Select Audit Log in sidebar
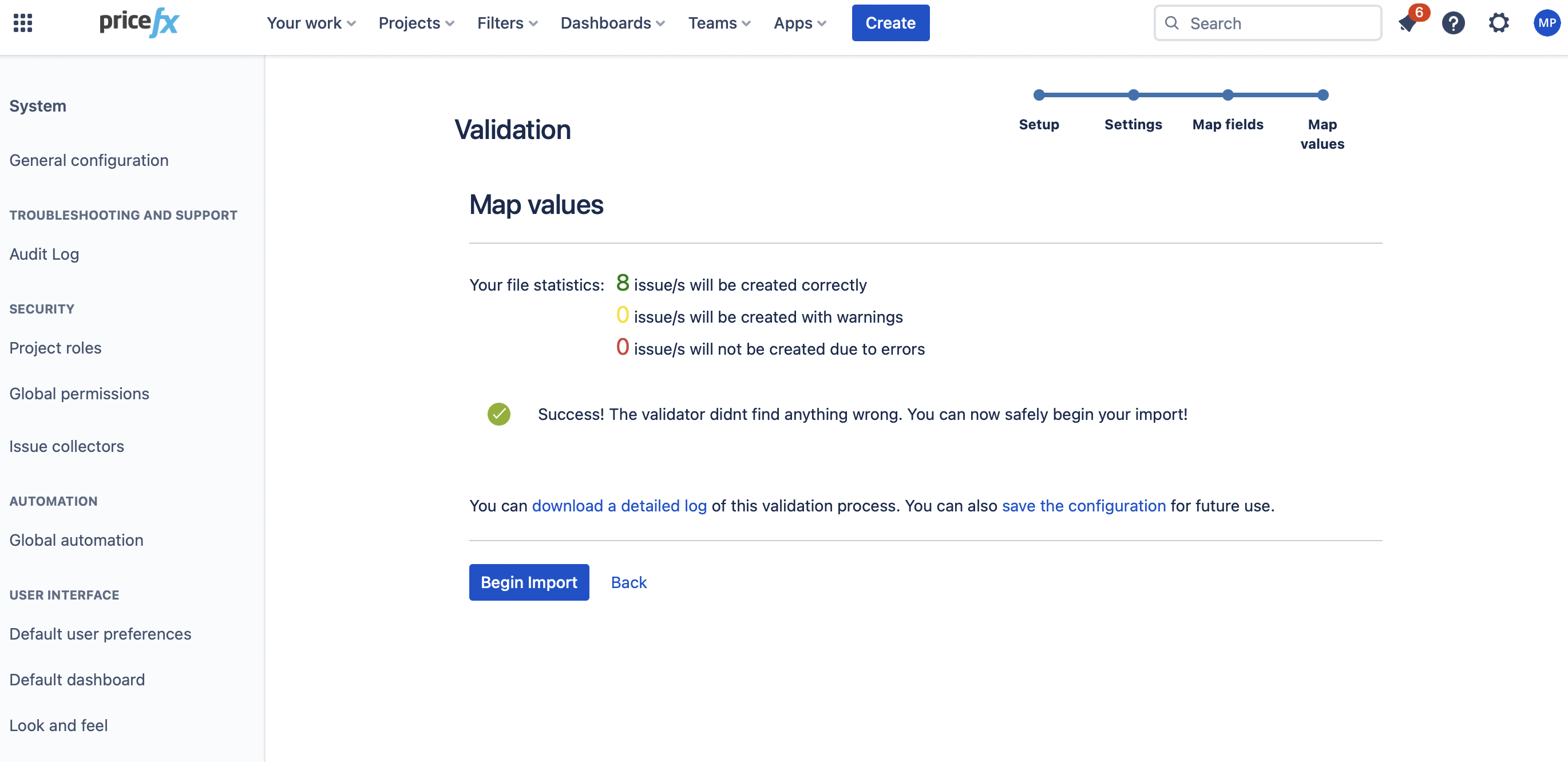Screen dimensions: 1568x762 coord(44,254)
